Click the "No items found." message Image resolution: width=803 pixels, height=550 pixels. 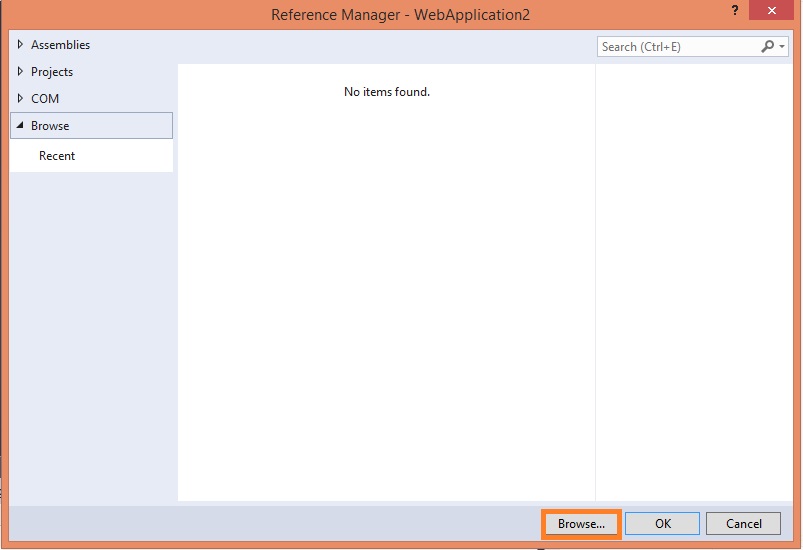386,92
